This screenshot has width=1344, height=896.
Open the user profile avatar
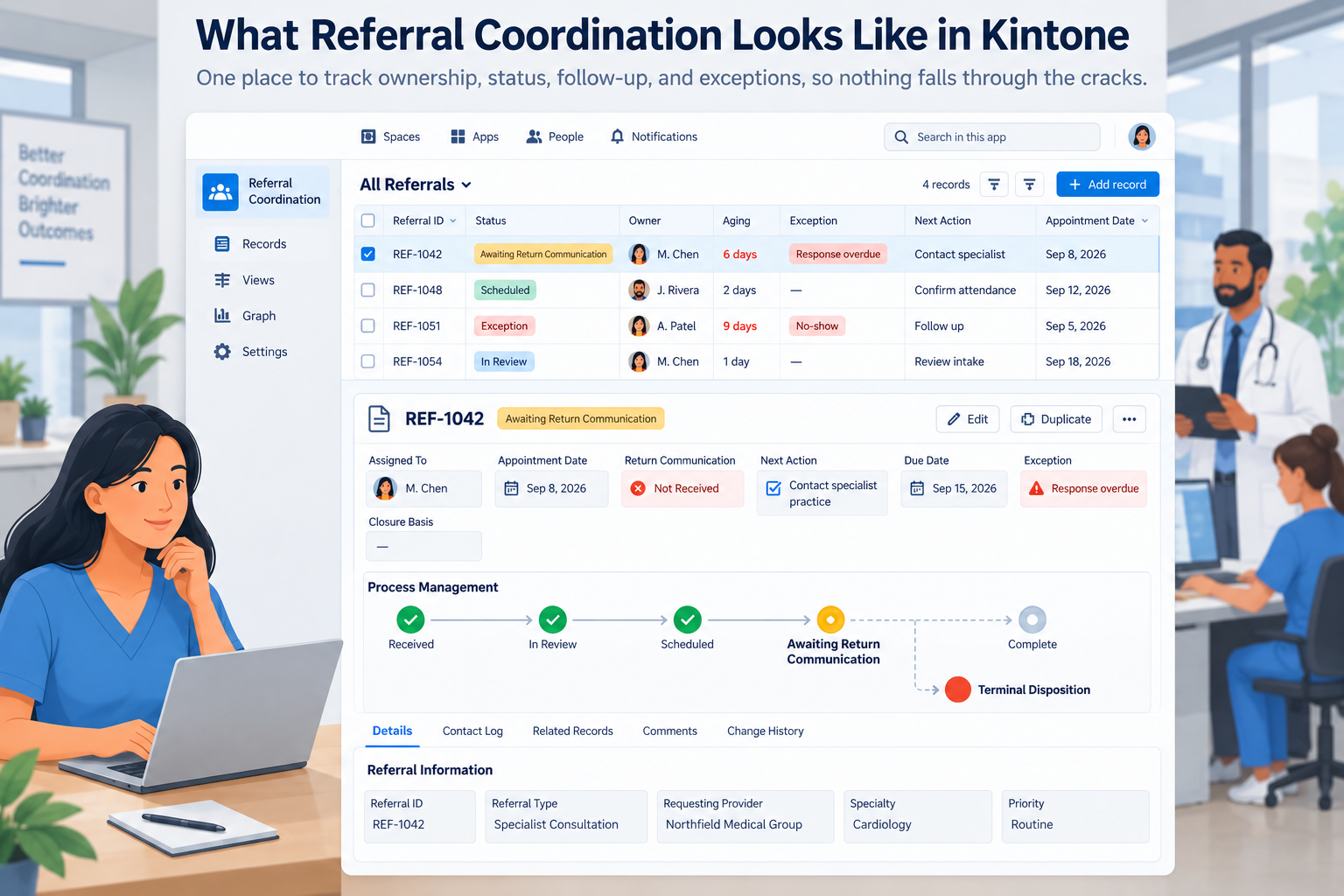pyautogui.click(x=1142, y=136)
